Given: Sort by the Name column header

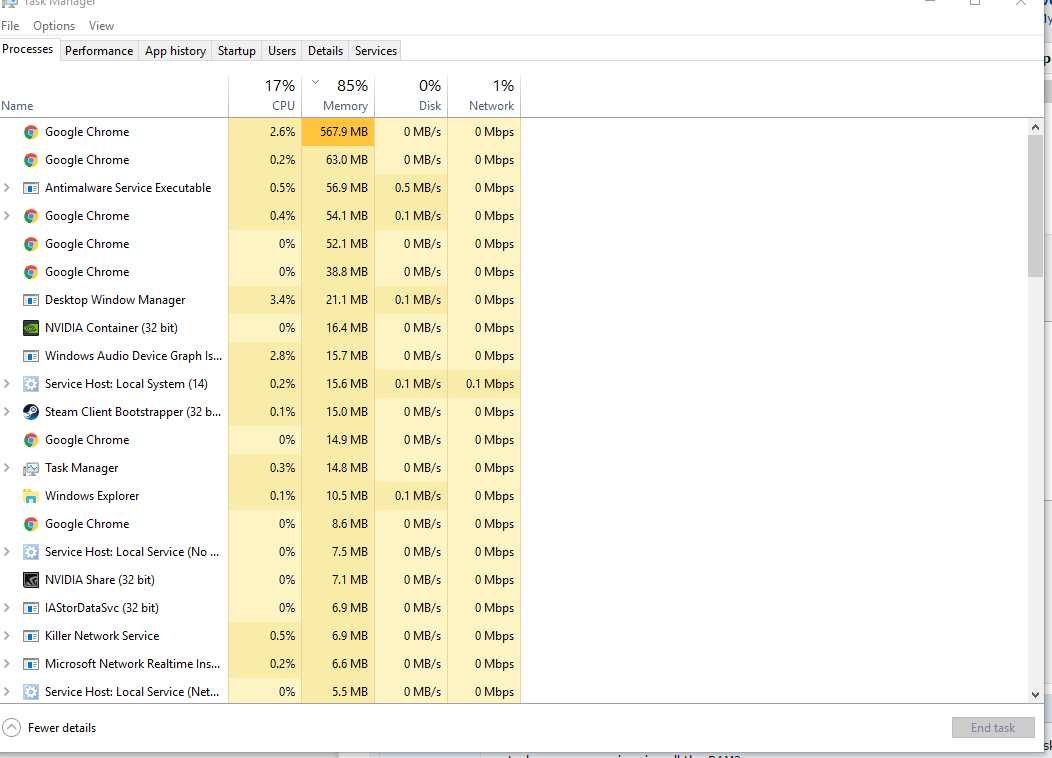Looking at the screenshot, I should coord(114,97).
